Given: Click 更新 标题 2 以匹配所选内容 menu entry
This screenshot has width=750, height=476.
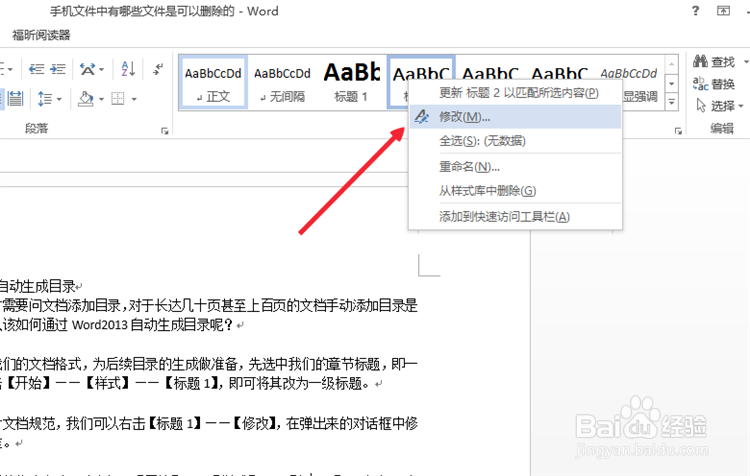Looking at the screenshot, I should point(516,93).
